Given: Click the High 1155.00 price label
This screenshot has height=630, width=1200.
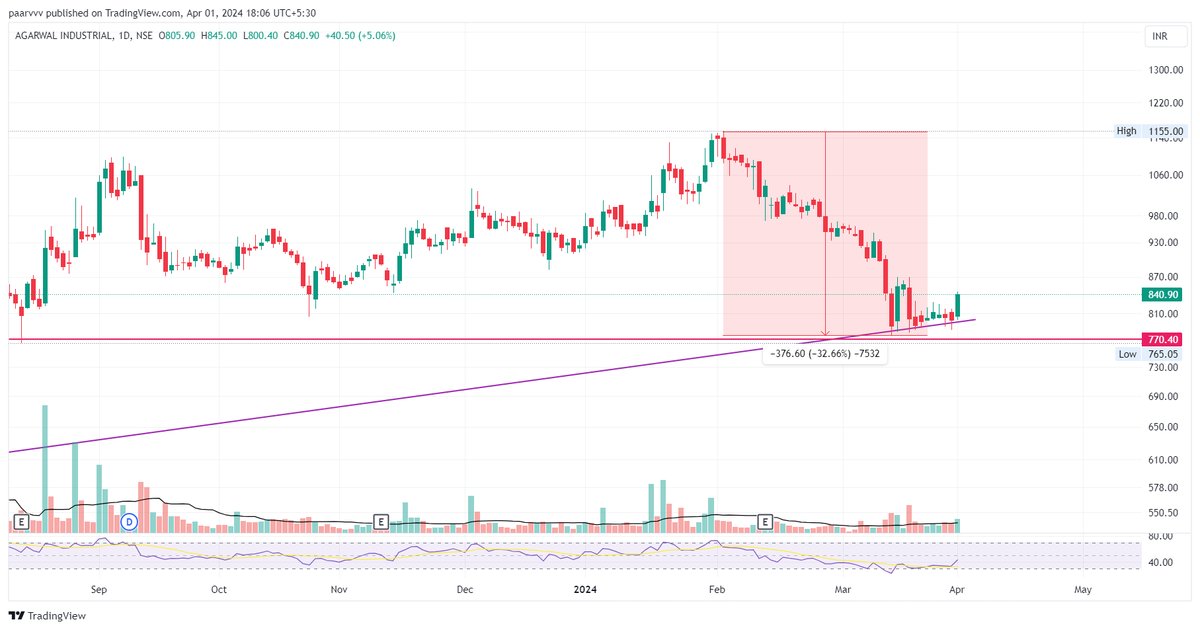Looking at the screenshot, I should (1150, 131).
